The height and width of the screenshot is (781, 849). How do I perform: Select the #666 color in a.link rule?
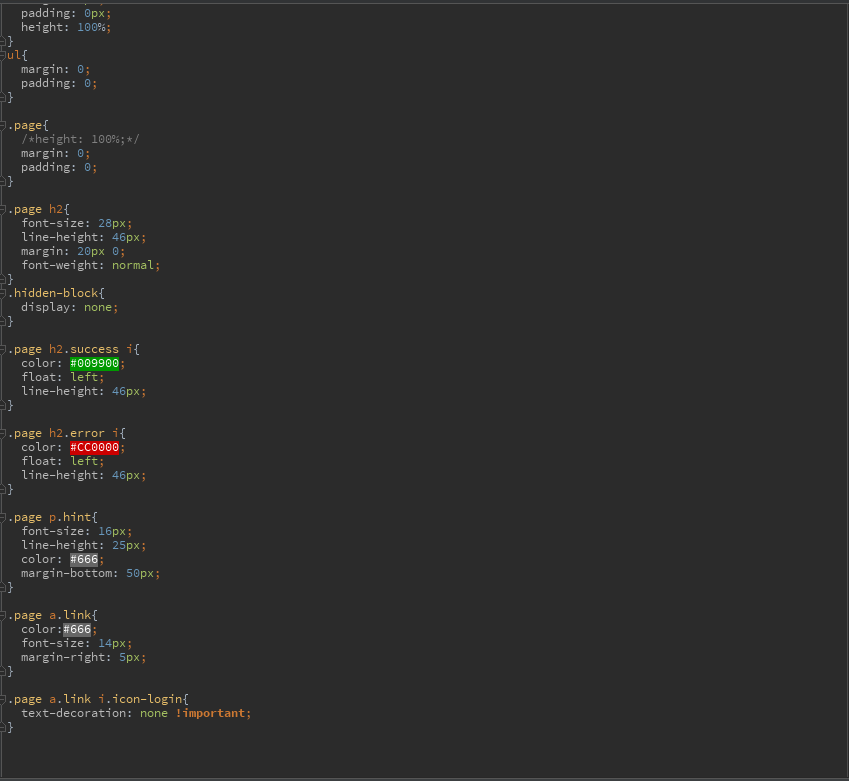(x=77, y=630)
